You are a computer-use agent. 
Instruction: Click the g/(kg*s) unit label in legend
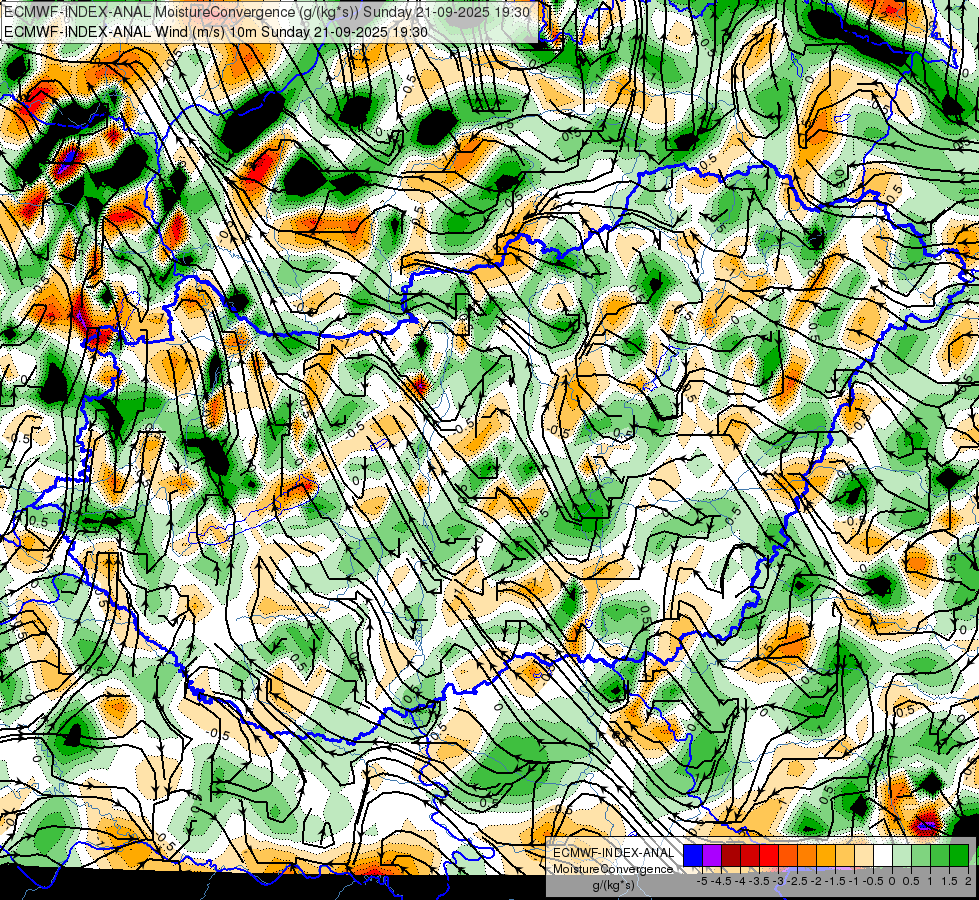point(613,886)
